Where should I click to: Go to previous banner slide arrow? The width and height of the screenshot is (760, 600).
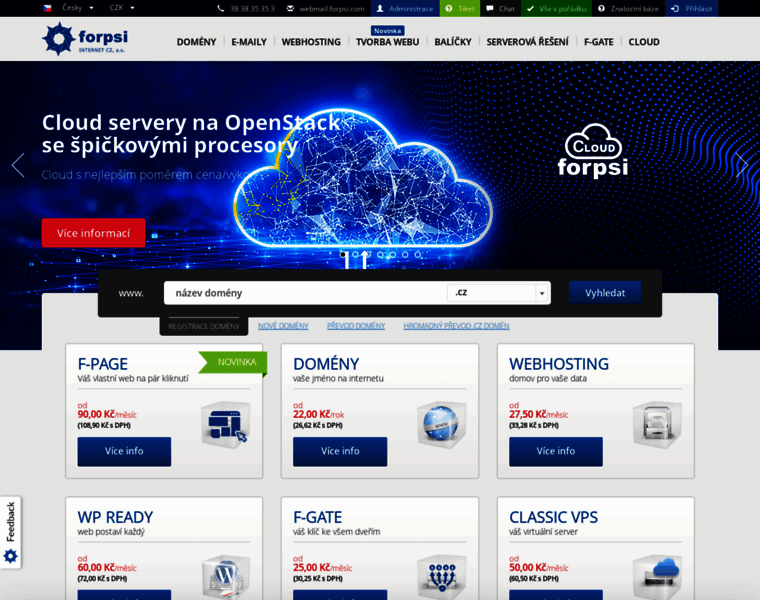click(18, 165)
